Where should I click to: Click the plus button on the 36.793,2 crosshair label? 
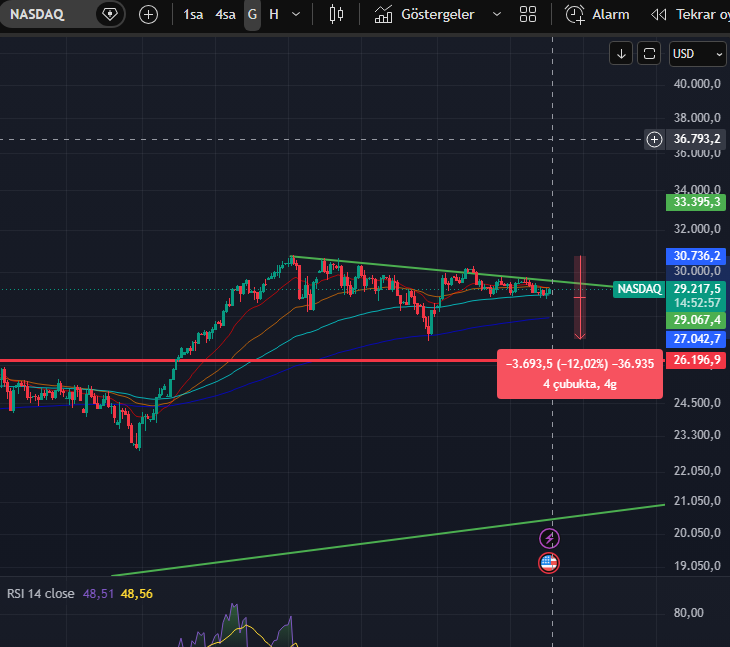(x=654, y=139)
